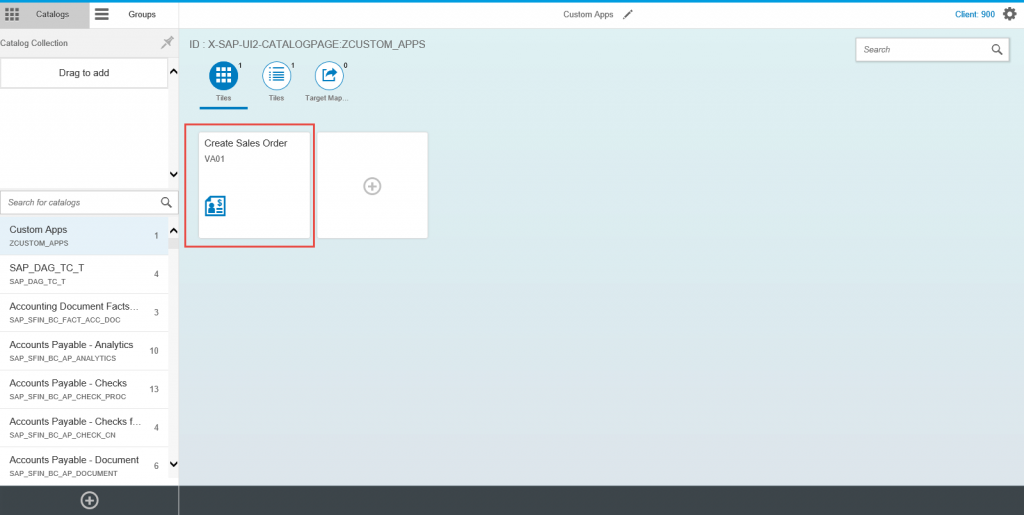Open the Catalogs grid icon

point(12,14)
